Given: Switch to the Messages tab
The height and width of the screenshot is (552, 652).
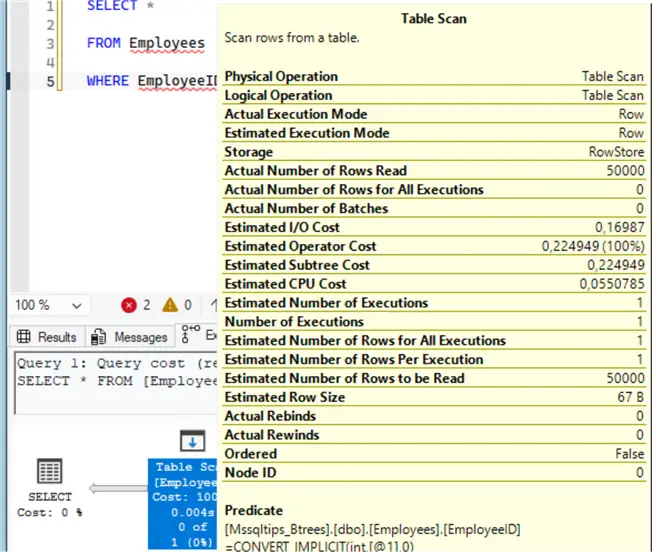Looking at the screenshot, I should point(130,337).
